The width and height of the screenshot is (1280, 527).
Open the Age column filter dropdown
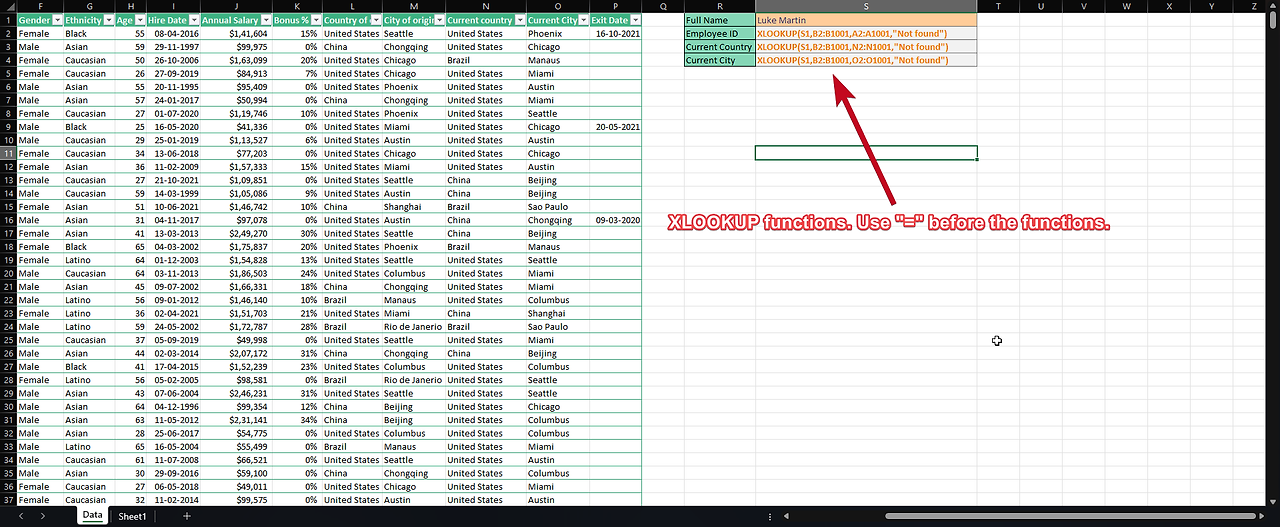tap(141, 20)
